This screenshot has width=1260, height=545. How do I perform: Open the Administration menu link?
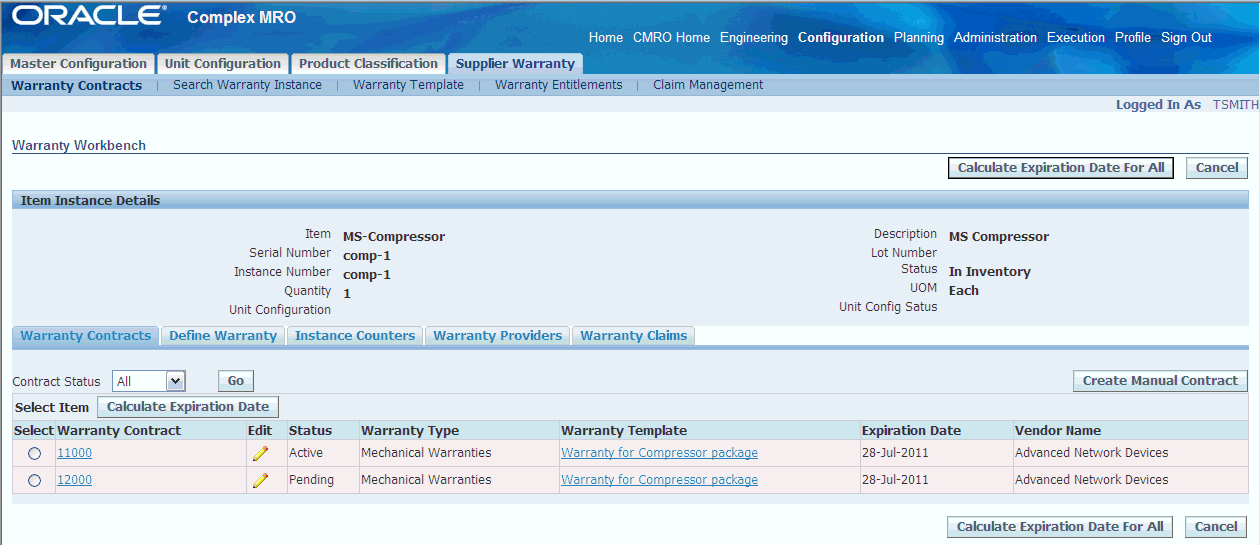(x=995, y=38)
